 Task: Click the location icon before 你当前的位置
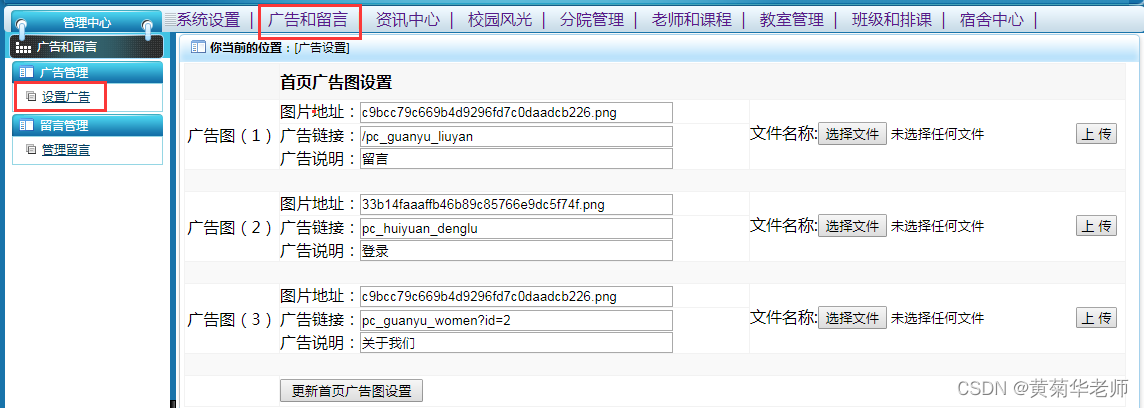coord(198,48)
